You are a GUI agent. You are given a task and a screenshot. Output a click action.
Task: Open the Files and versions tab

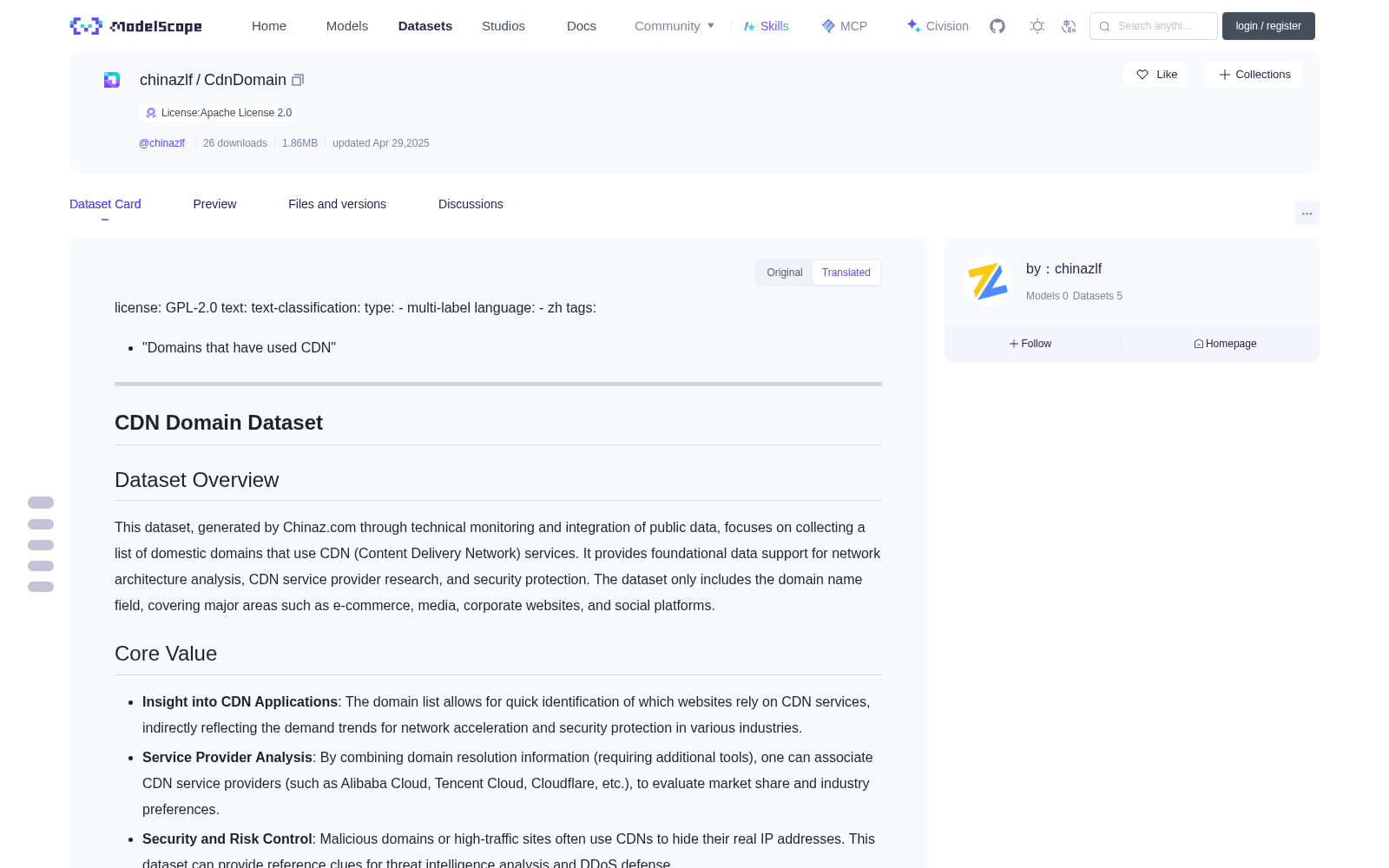[x=337, y=204]
